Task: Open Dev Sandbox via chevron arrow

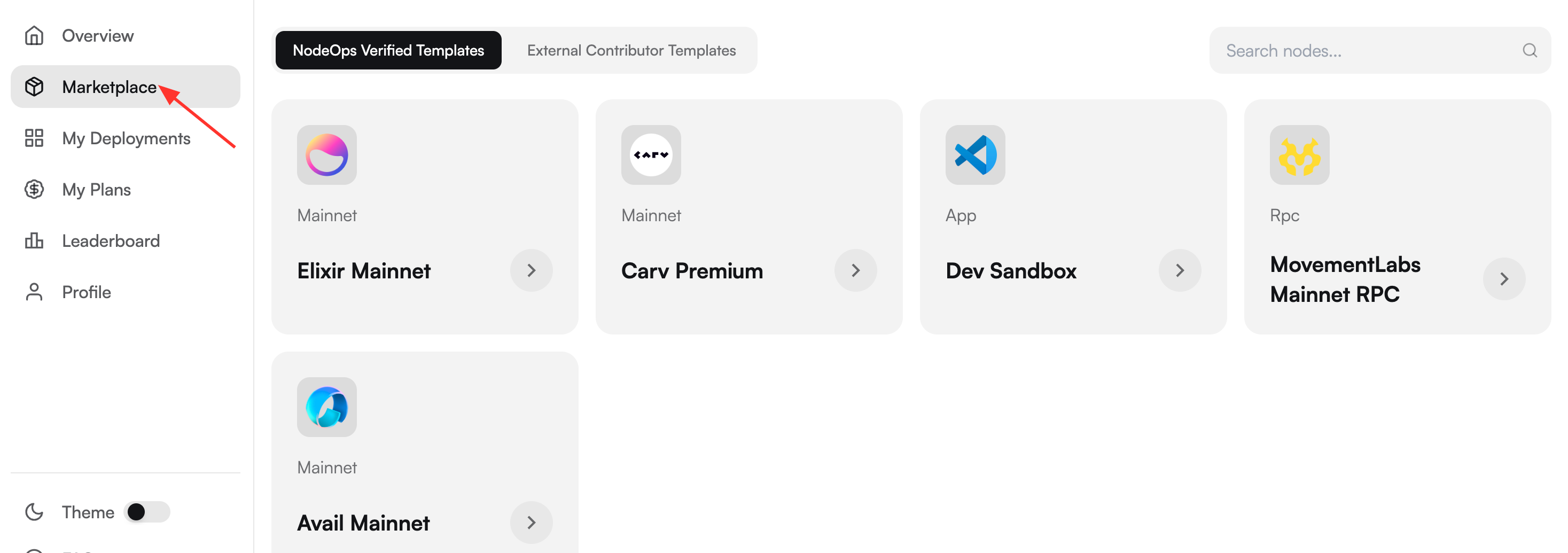Action: 1180,270
